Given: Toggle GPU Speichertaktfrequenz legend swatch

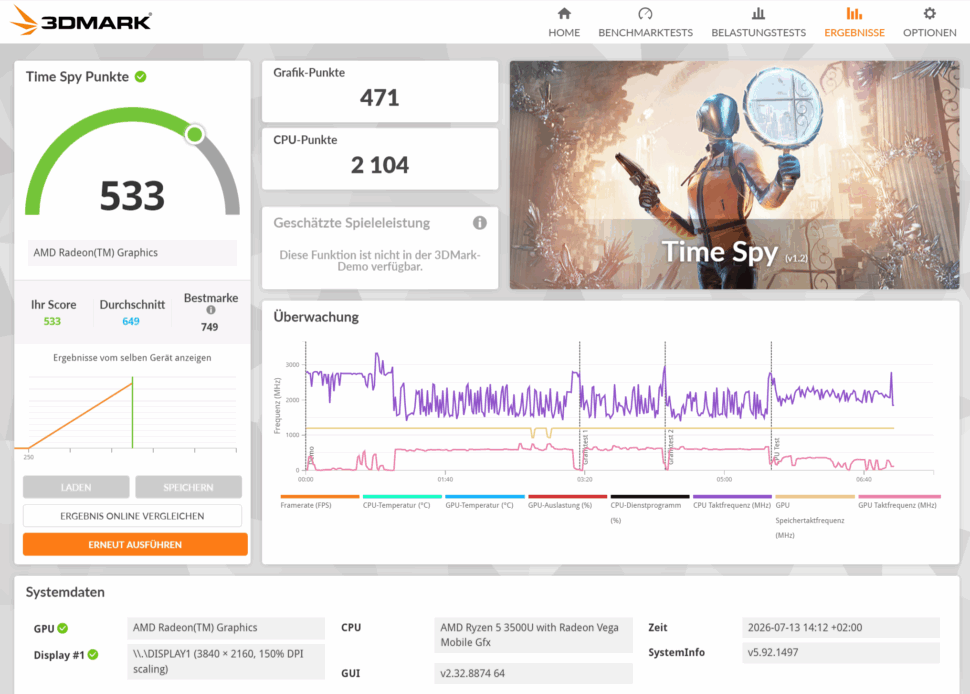Looking at the screenshot, I should pos(815,496).
